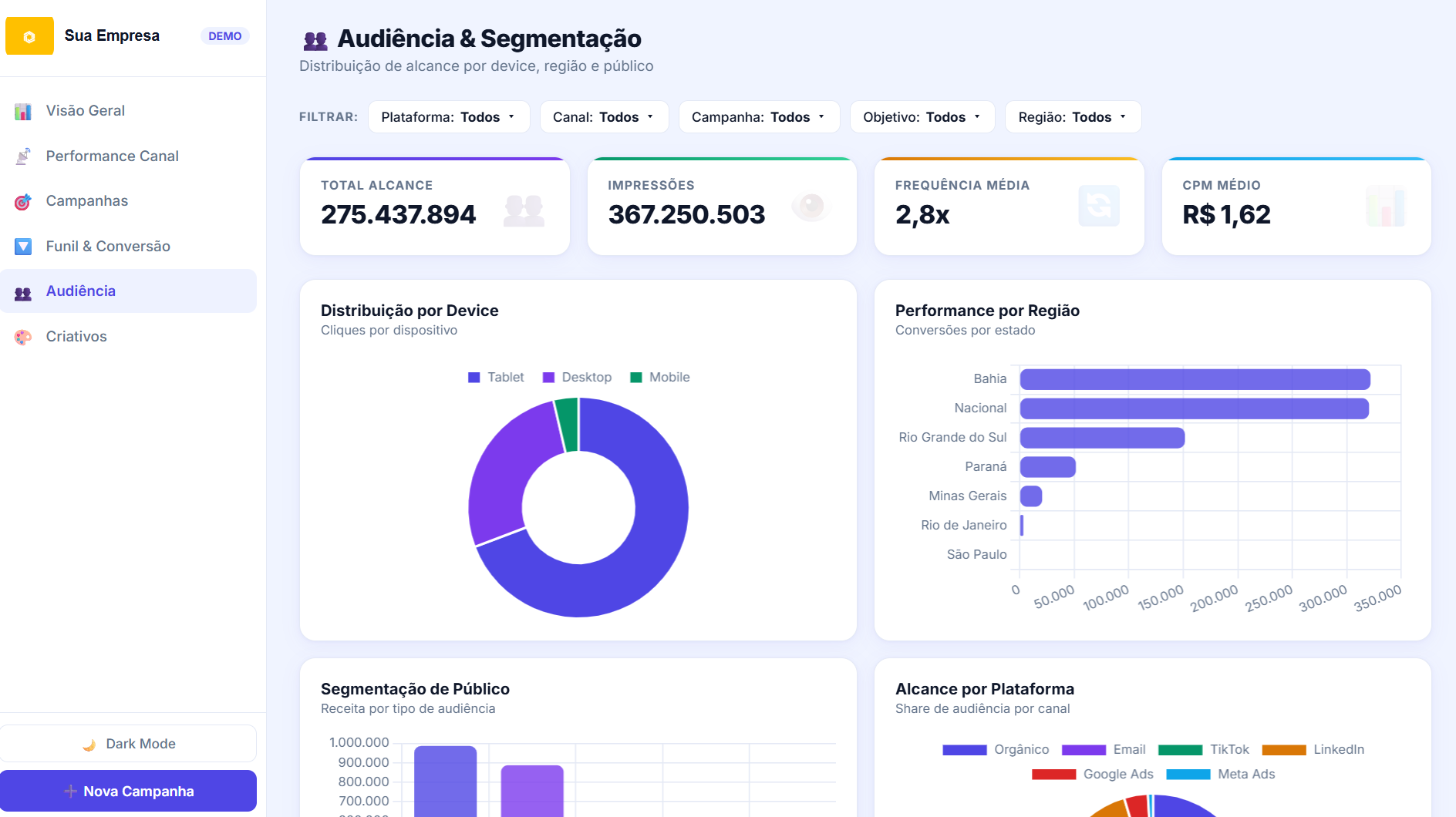
Task: Click the DEMO badge
Action: 225,36
